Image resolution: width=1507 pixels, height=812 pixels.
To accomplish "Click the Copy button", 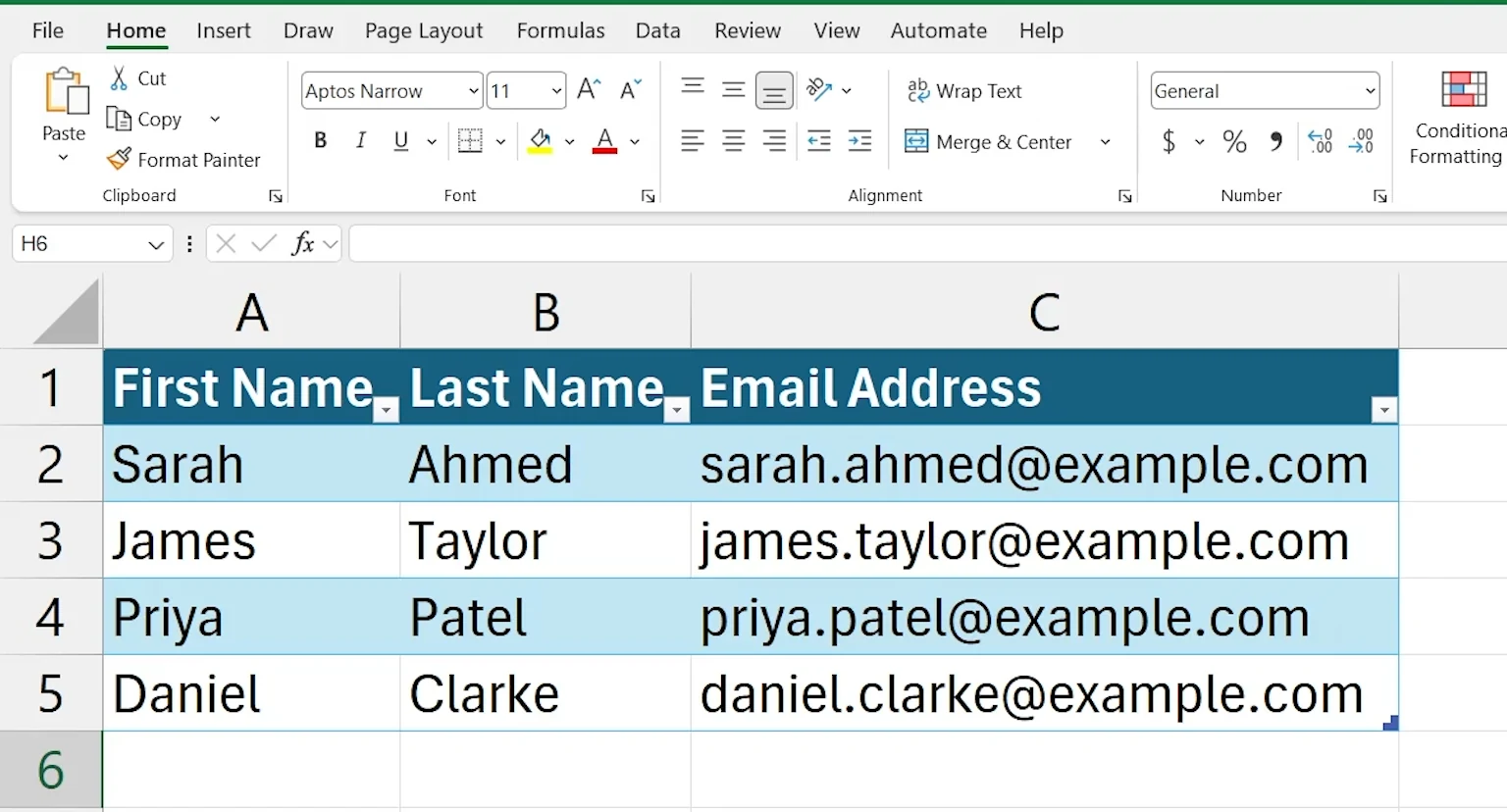I will pos(143,119).
